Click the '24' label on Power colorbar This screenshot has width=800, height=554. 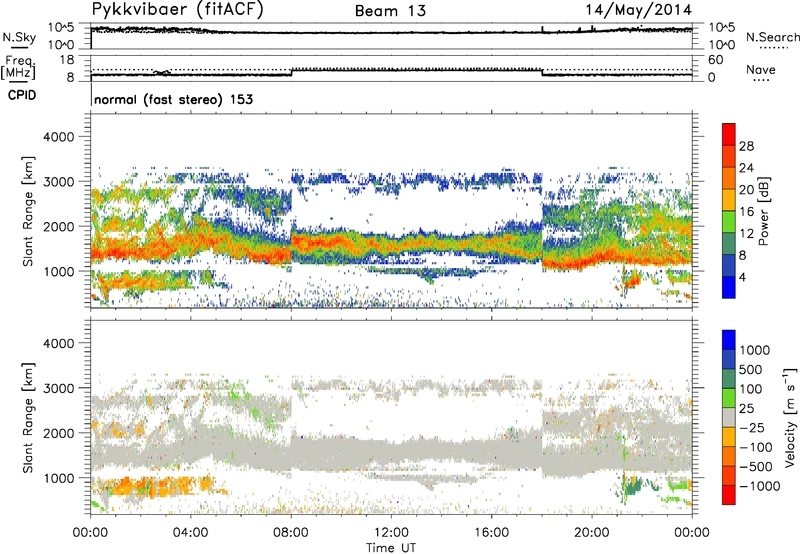746,168
